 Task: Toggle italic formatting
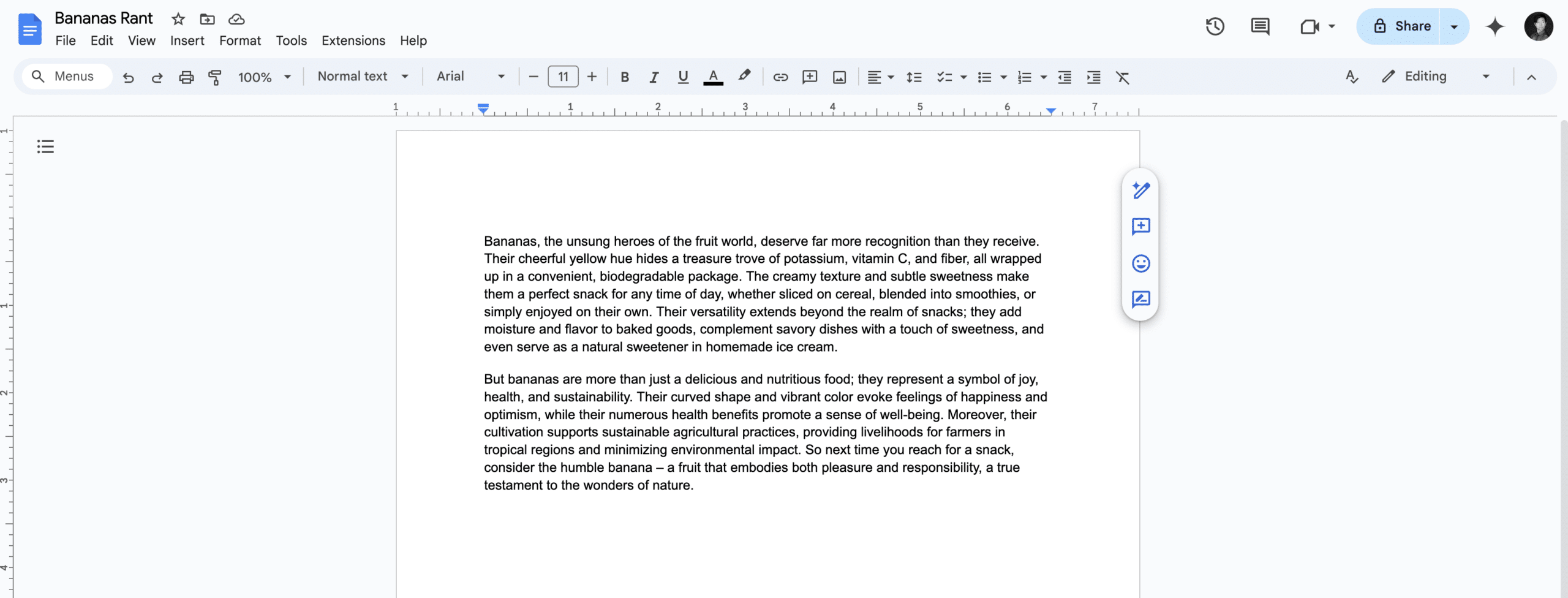(x=654, y=77)
